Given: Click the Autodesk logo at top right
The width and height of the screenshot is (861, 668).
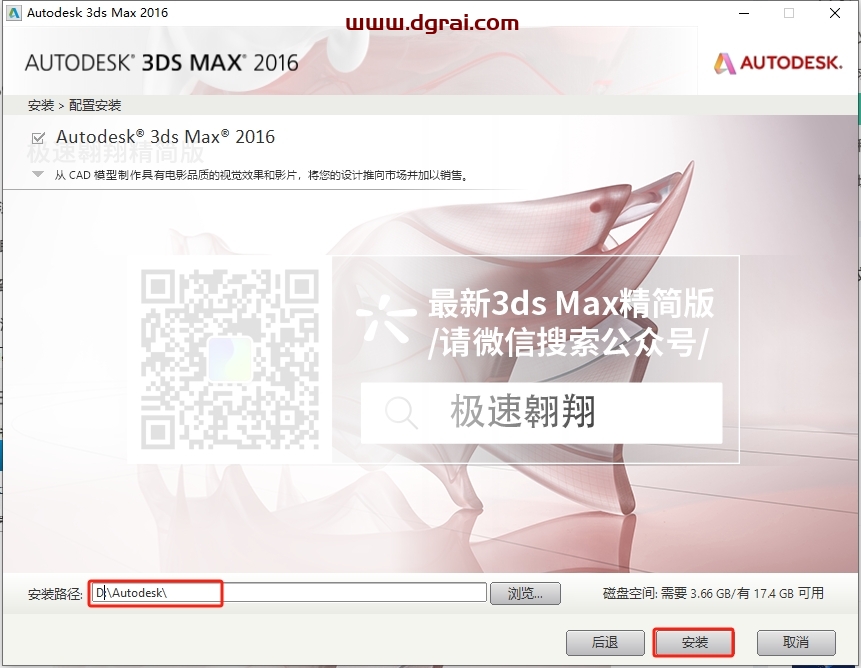Looking at the screenshot, I should coord(778,63).
